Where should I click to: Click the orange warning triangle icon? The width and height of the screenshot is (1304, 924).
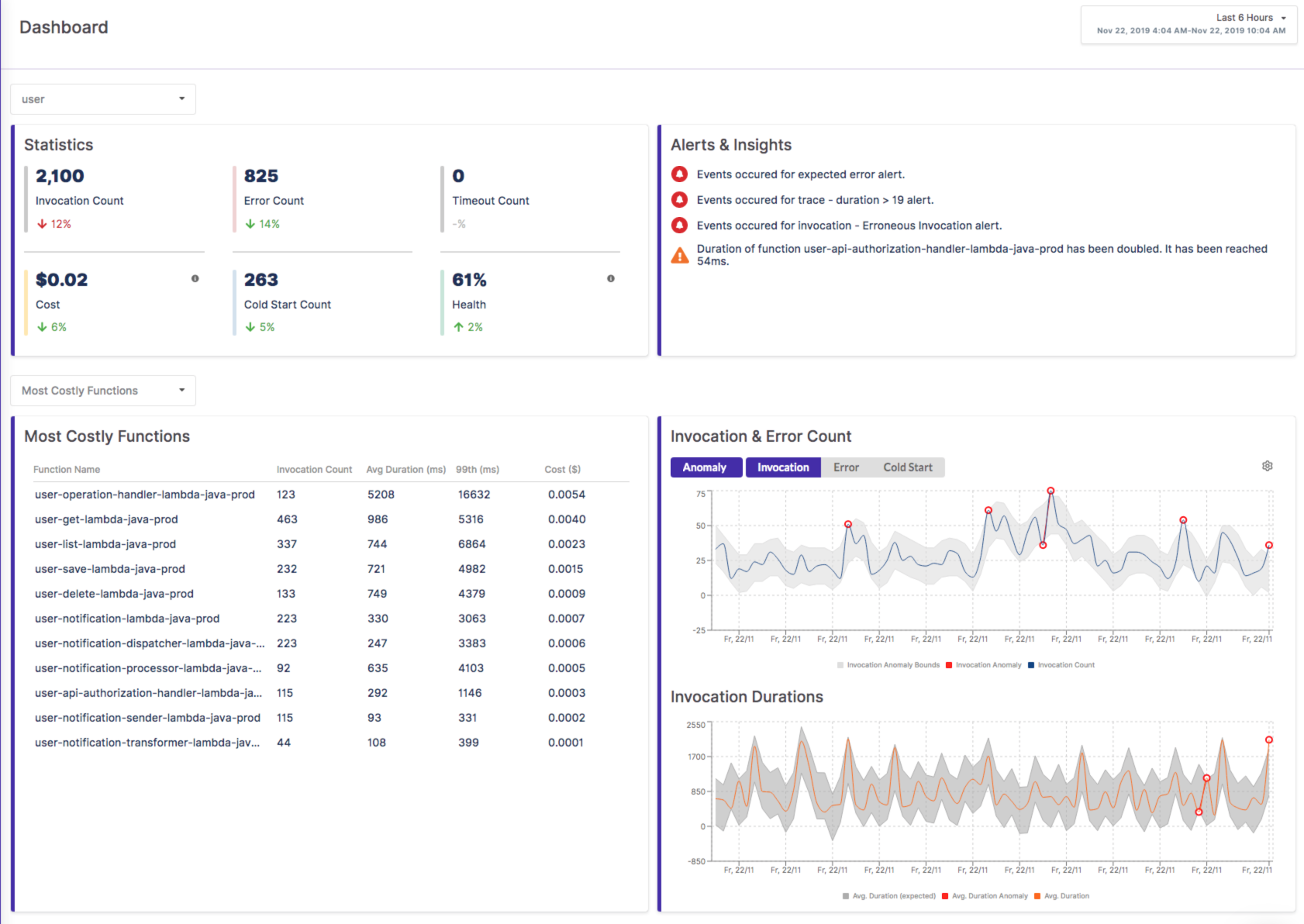tap(680, 255)
